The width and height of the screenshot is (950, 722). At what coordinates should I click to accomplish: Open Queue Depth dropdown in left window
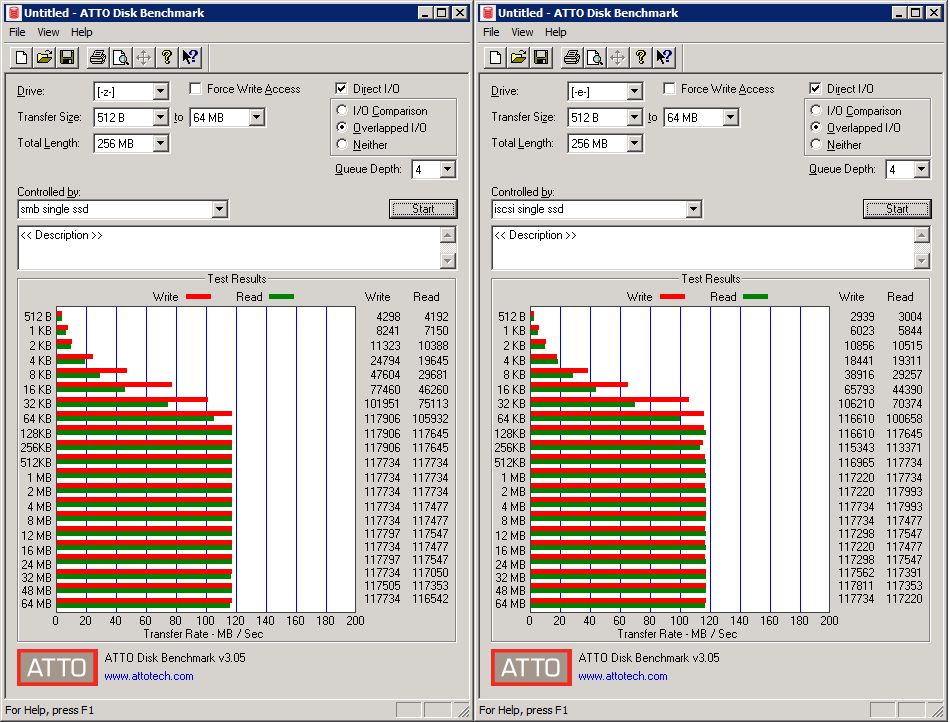pos(447,170)
